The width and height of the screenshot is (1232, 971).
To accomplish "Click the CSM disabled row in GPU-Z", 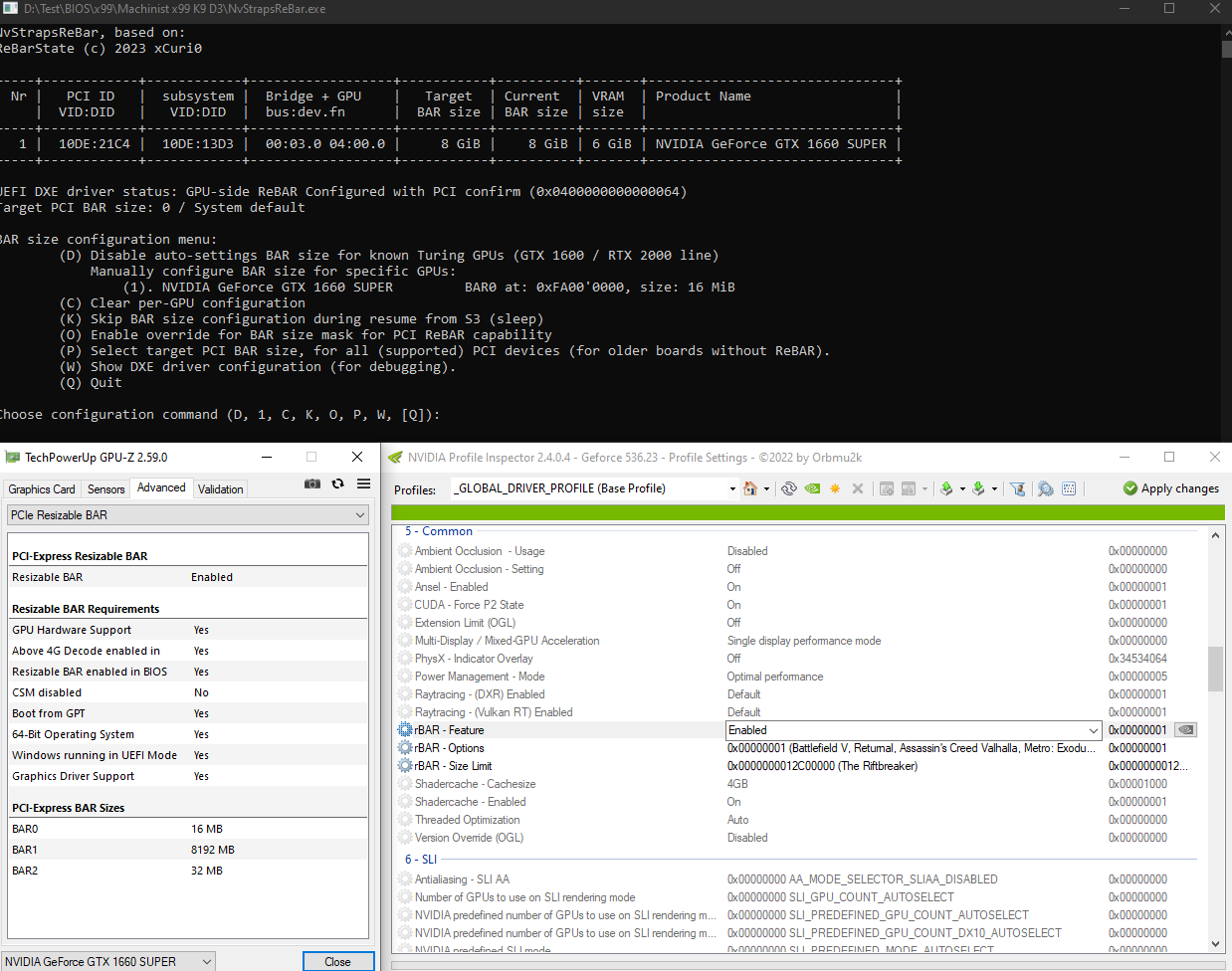I will pos(187,692).
